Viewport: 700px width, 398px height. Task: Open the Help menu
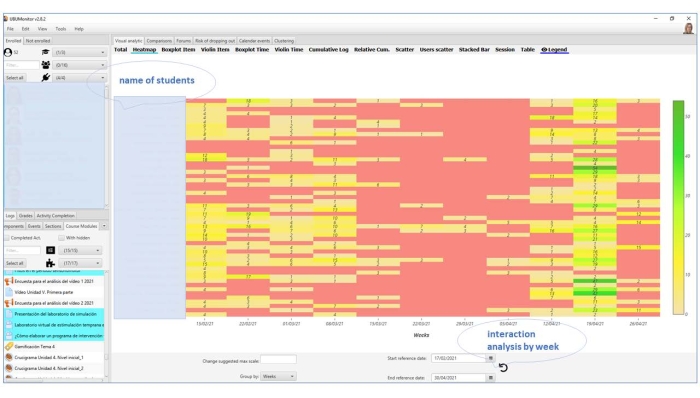pos(79,29)
